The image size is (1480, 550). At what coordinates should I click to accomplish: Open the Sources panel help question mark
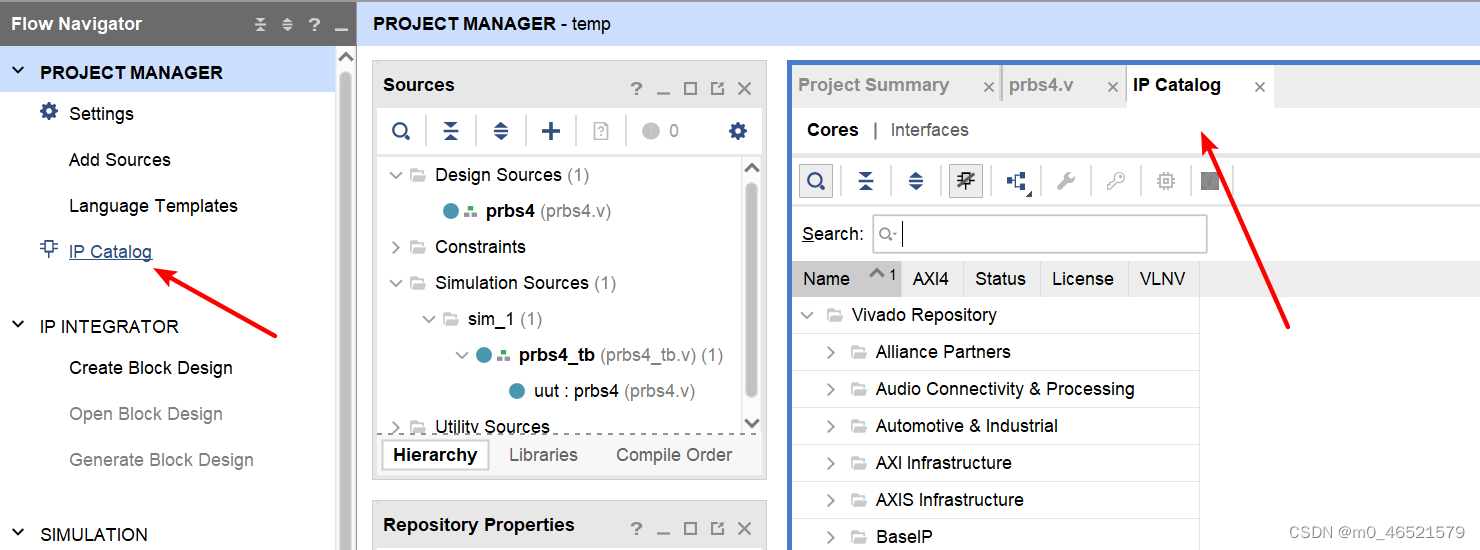coord(636,89)
